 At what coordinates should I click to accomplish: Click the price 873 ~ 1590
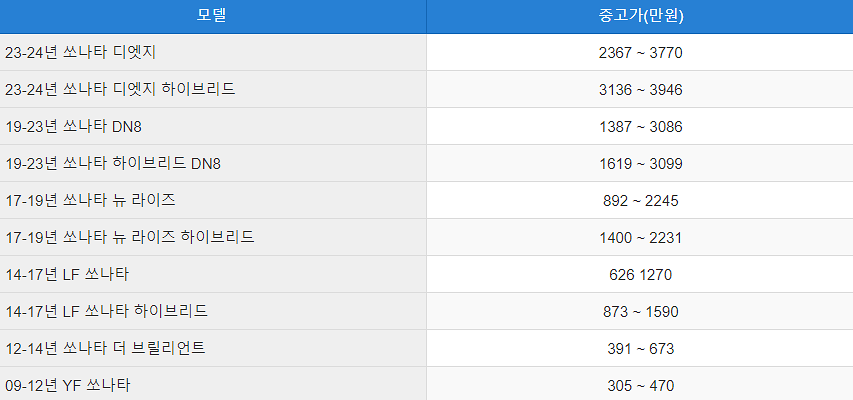pyautogui.click(x=640, y=312)
